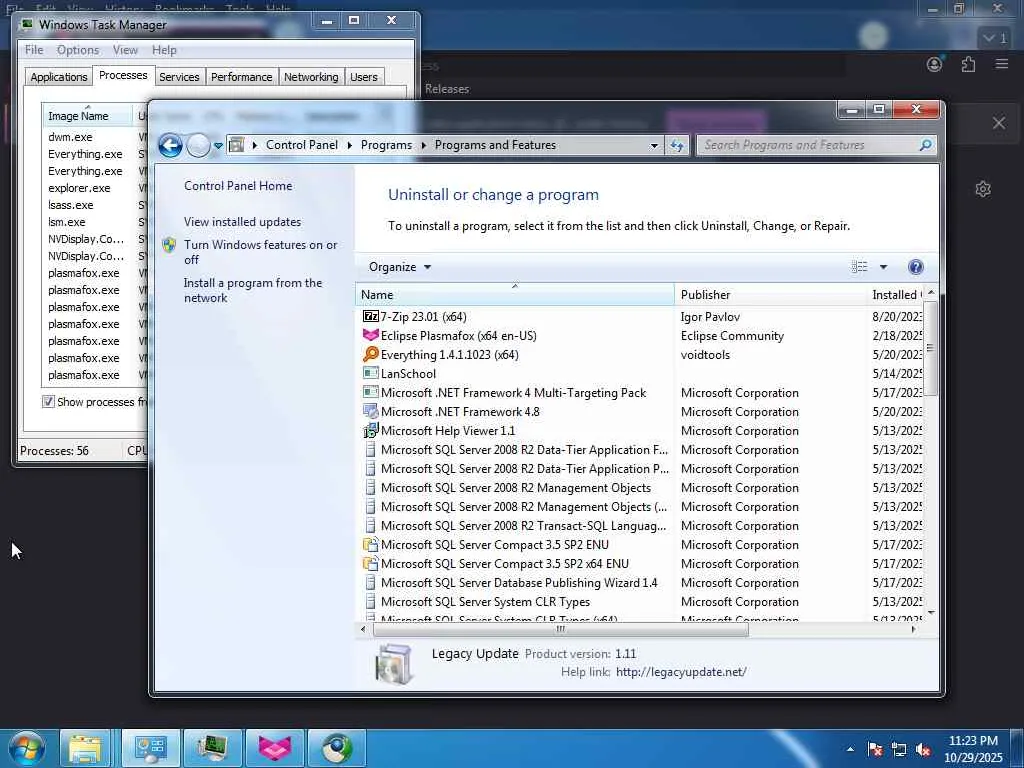This screenshot has width=1024, height=768.
Task: Switch to Applications tab in Task Manager
Action: pyautogui.click(x=59, y=77)
